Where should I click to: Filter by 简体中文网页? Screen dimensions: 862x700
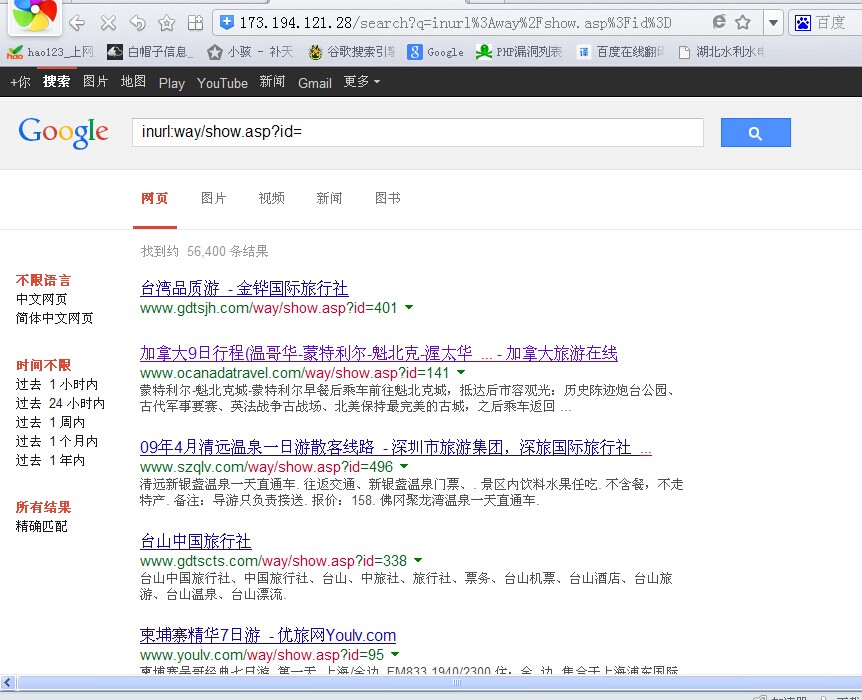tap(54, 318)
